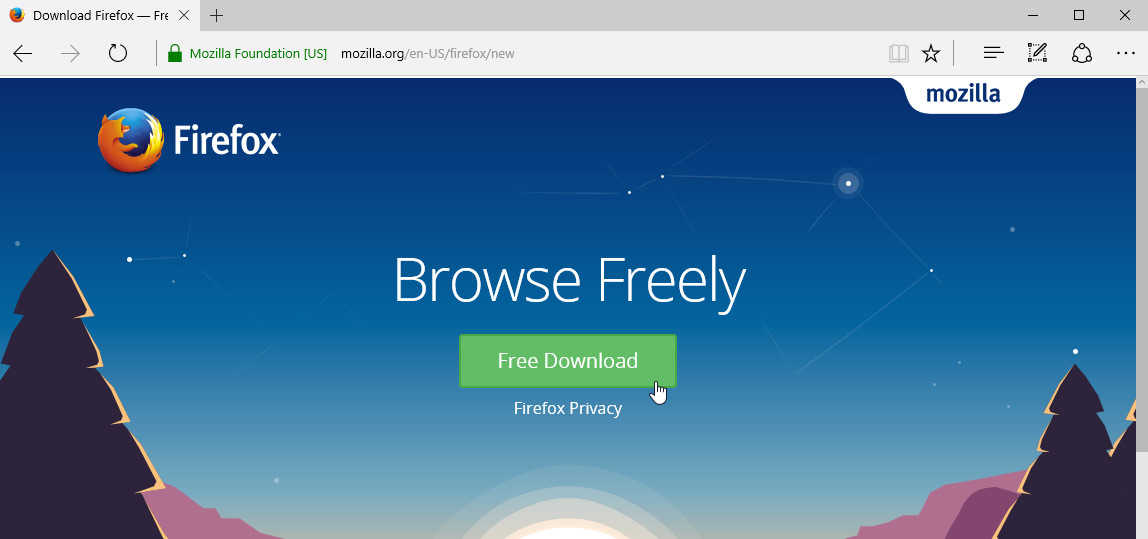Image resolution: width=1148 pixels, height=539 pixels.
Task: Click the forward navigation arrow
Action: click(70, 53)
